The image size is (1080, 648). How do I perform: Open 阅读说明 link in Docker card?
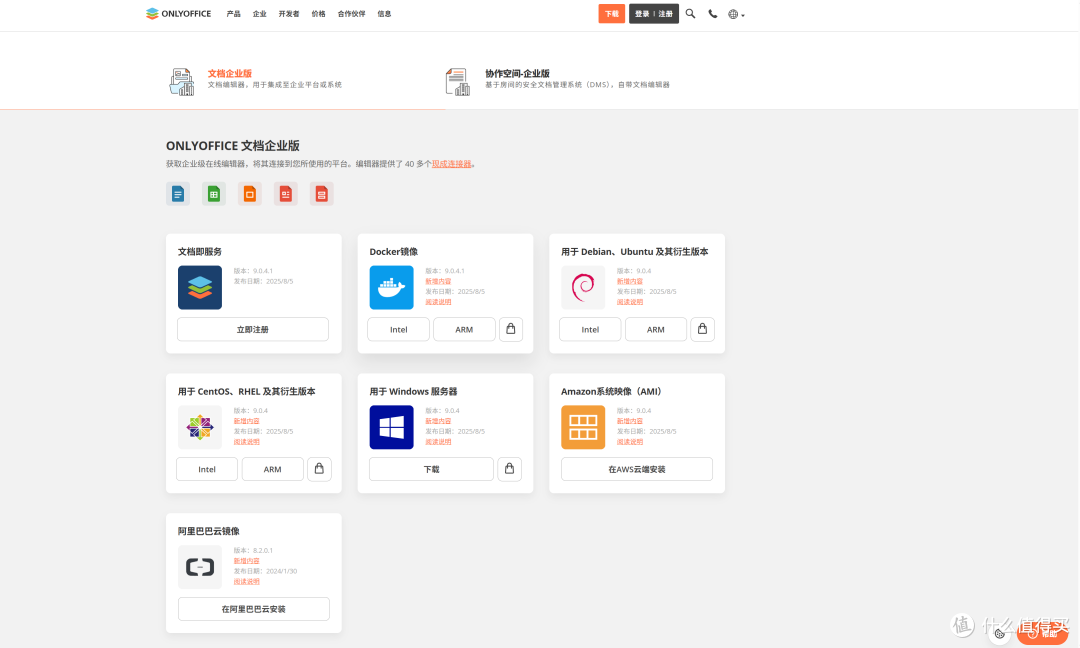438,302
